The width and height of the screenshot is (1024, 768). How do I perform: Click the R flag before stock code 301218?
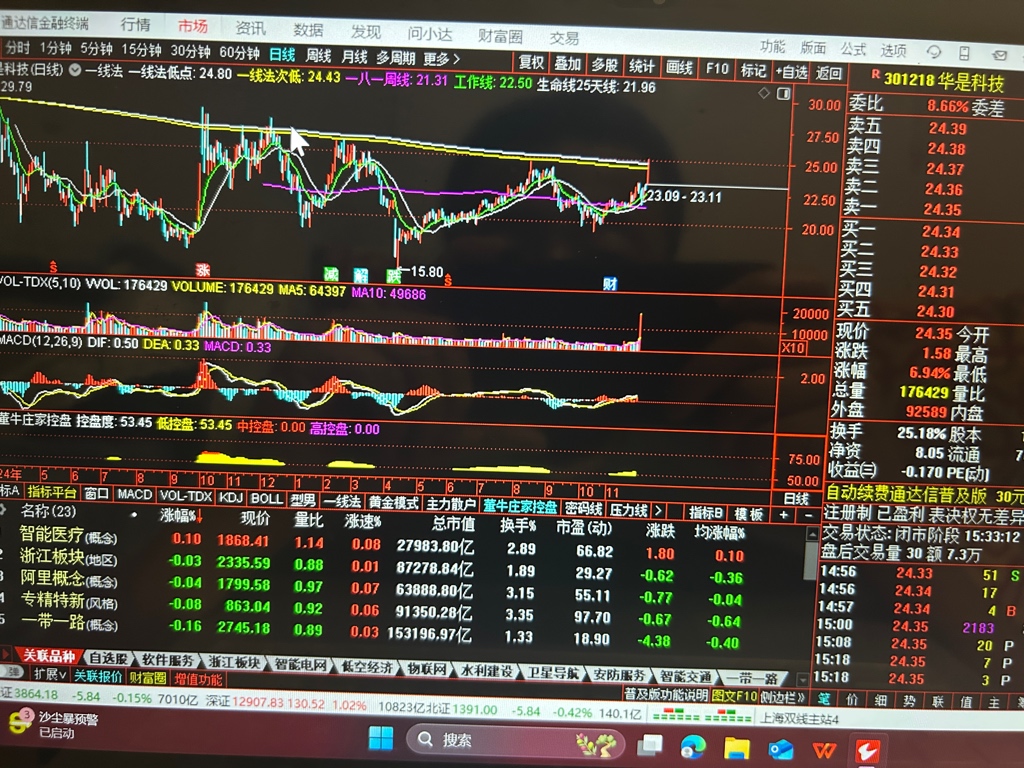[876, 74]
